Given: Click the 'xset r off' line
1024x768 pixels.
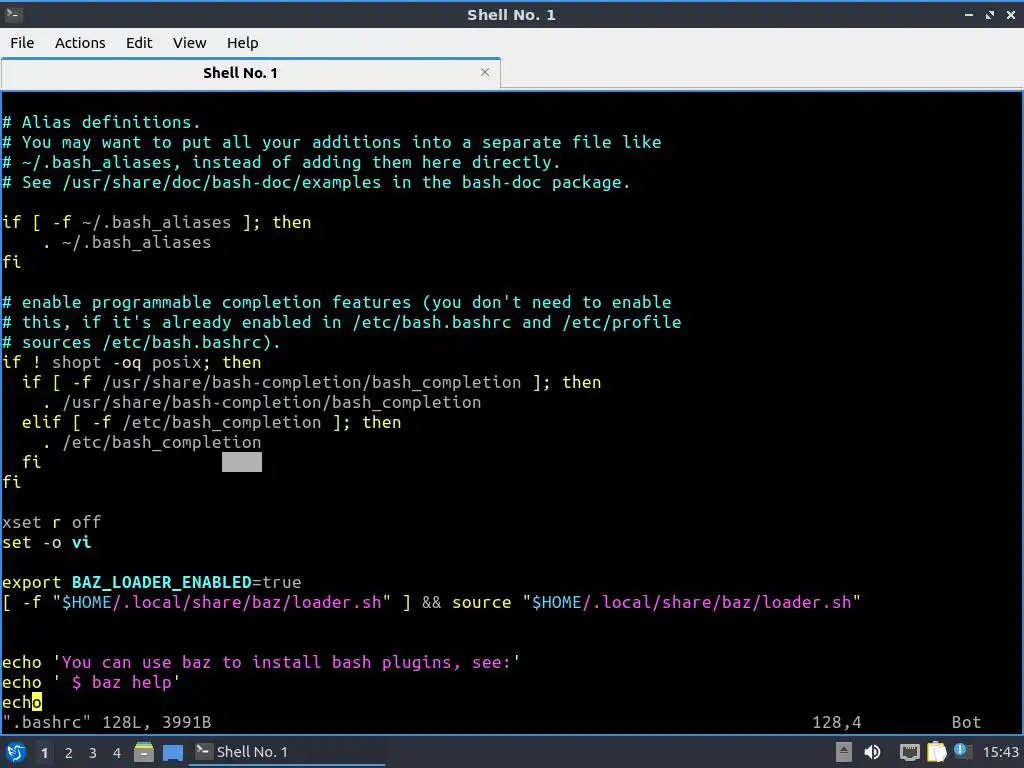Looking at the screenshot, I should coord(52,522).
